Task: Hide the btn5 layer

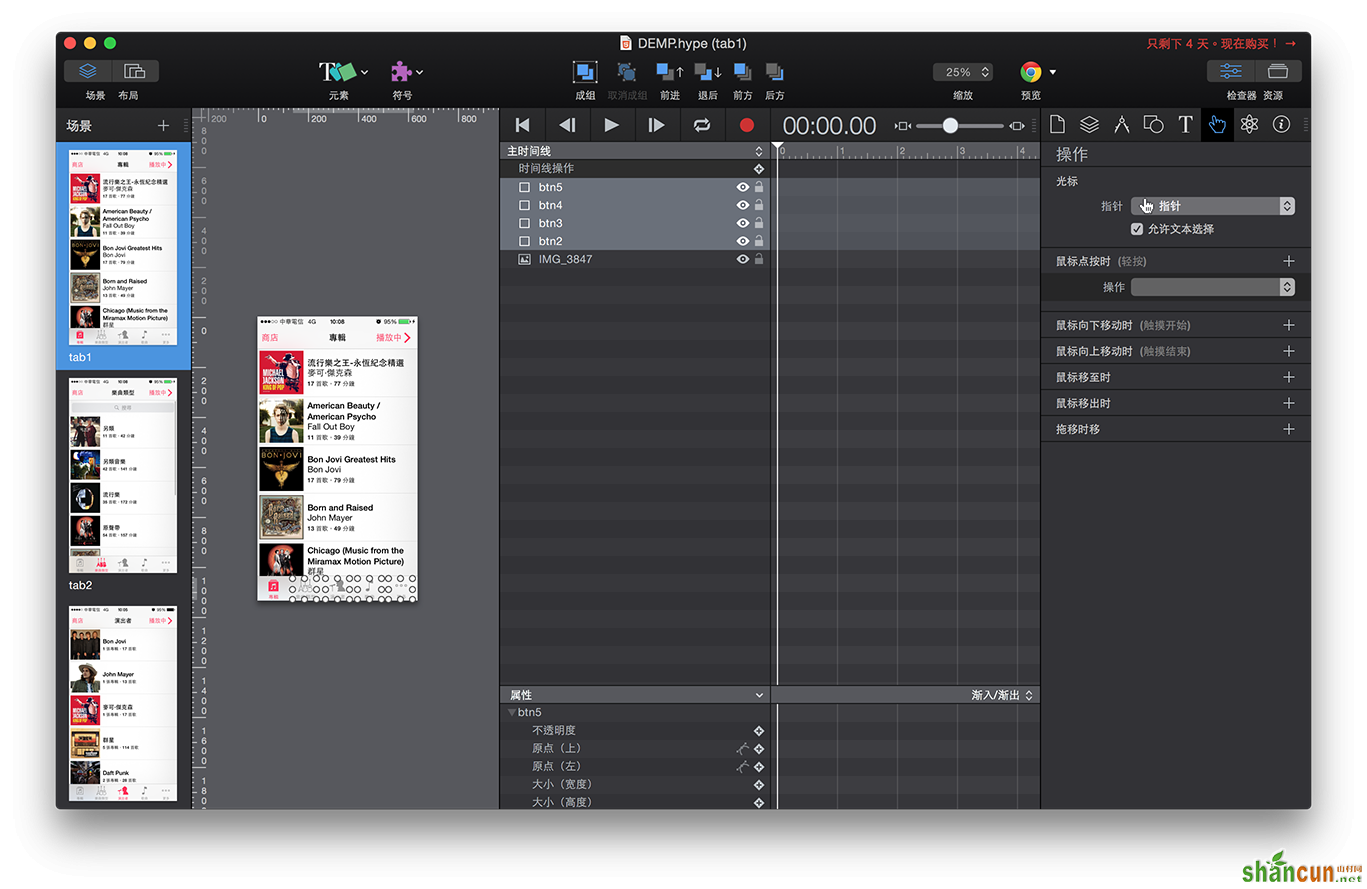Action: (742, 187)
